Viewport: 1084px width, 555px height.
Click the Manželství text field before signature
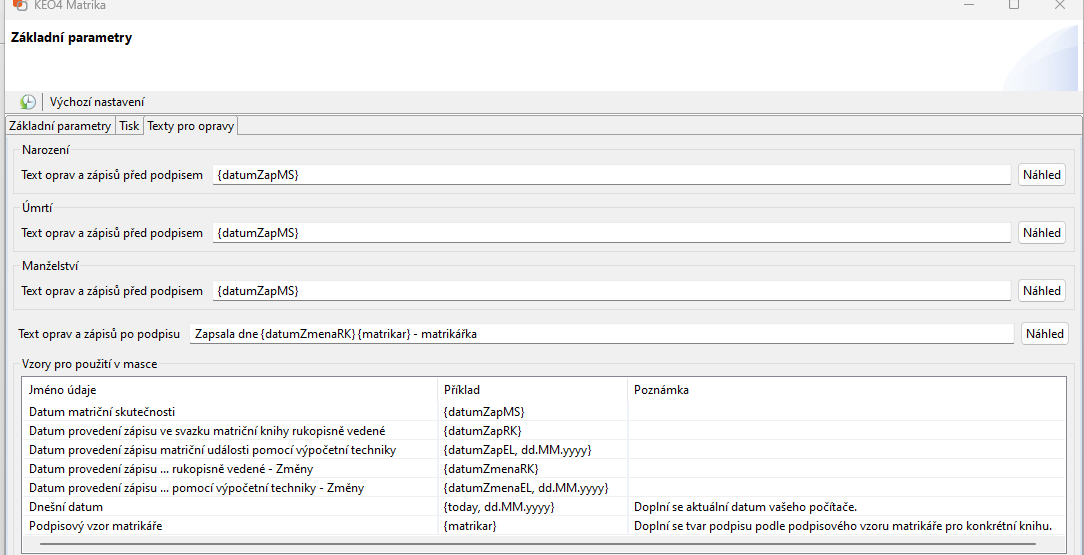coord(611,291)
